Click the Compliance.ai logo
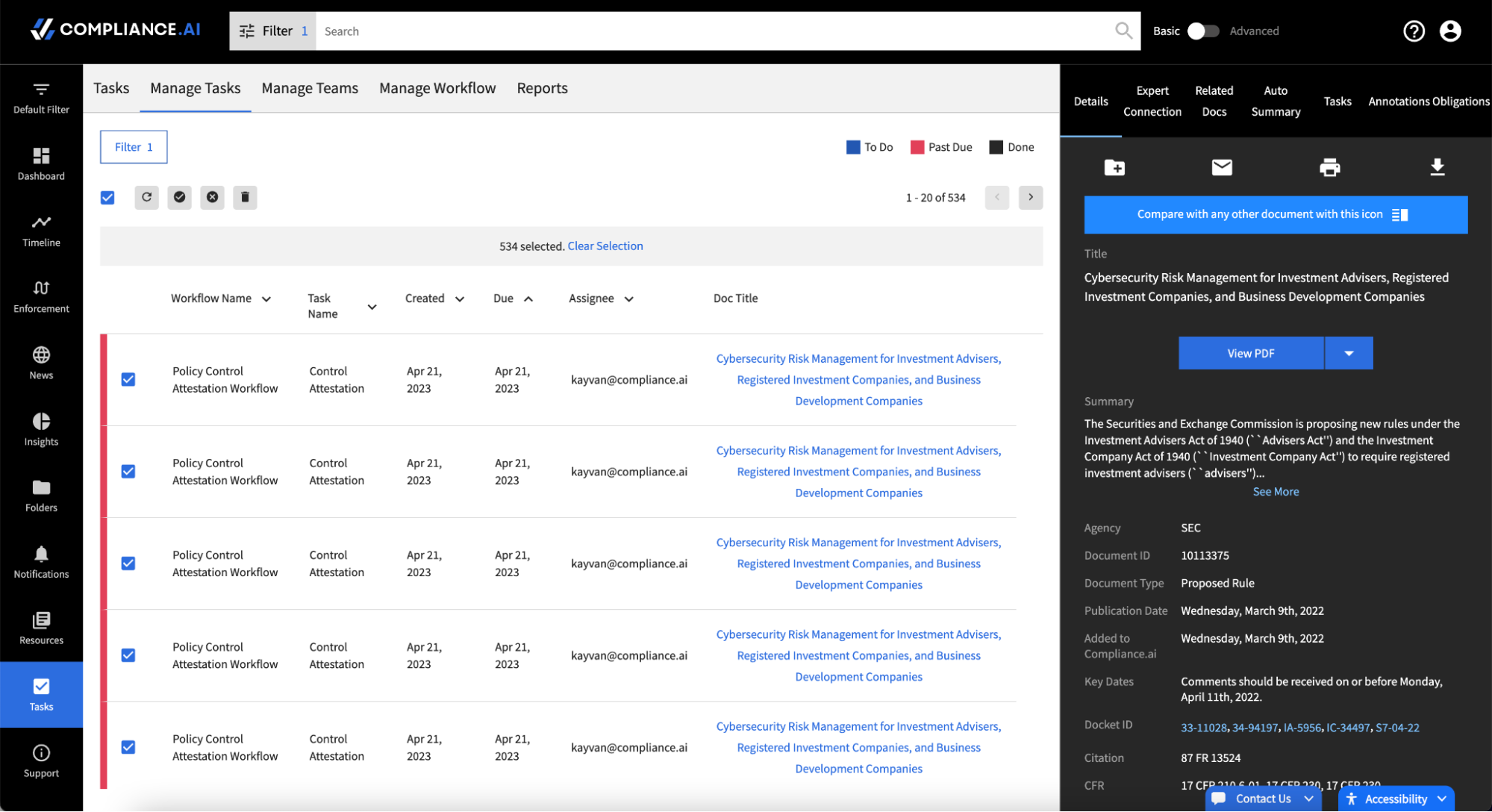 point(115,29)
